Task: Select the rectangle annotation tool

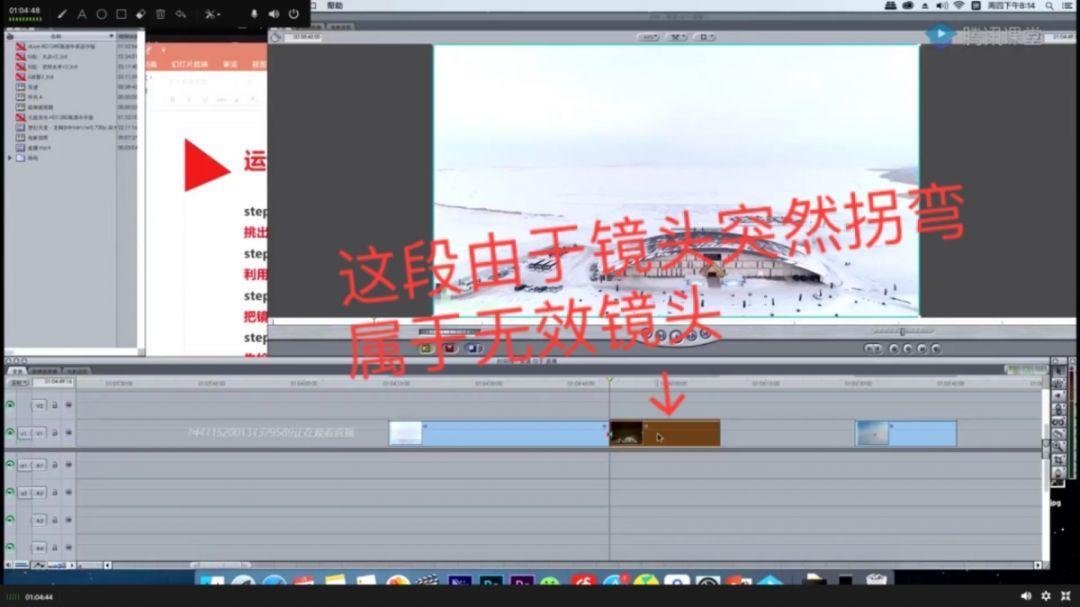Action: pyautogui.click(x=121, y=14)
